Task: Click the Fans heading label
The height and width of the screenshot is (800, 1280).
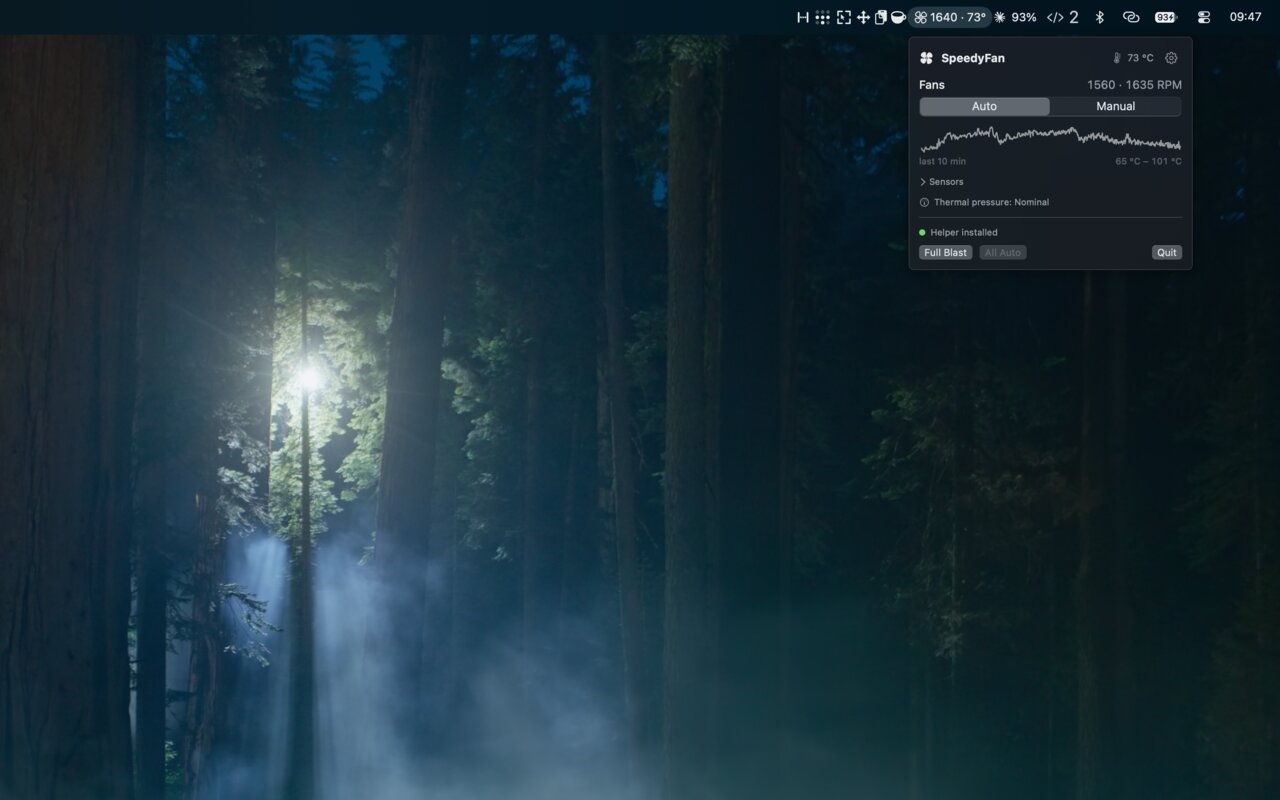Action: coord(932,85)
